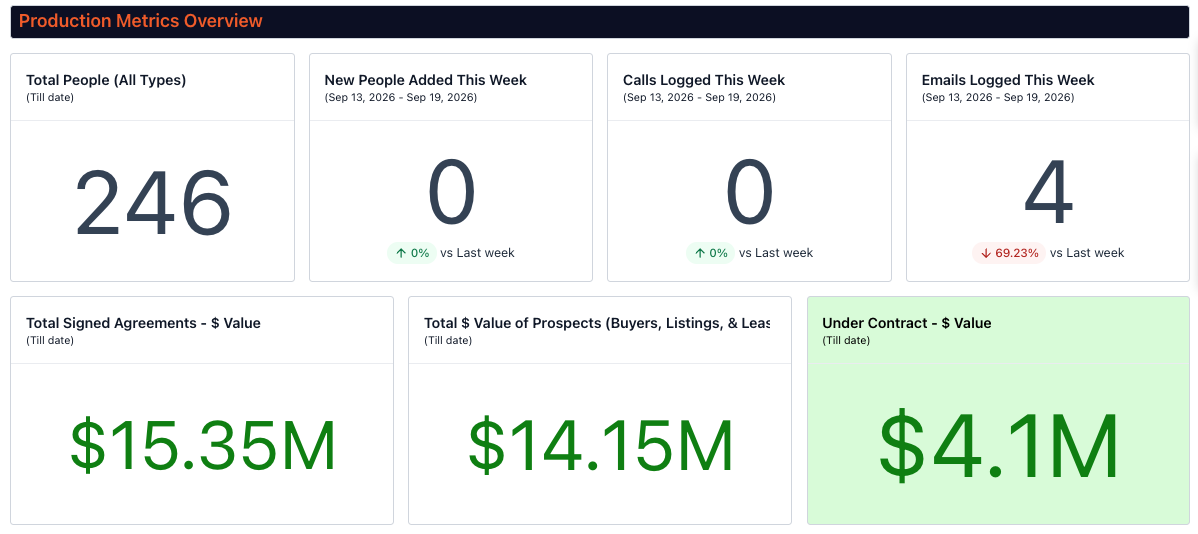Click the New People Added This Week title
This screenshot has height=534, width=1198.
click(426, 80)
